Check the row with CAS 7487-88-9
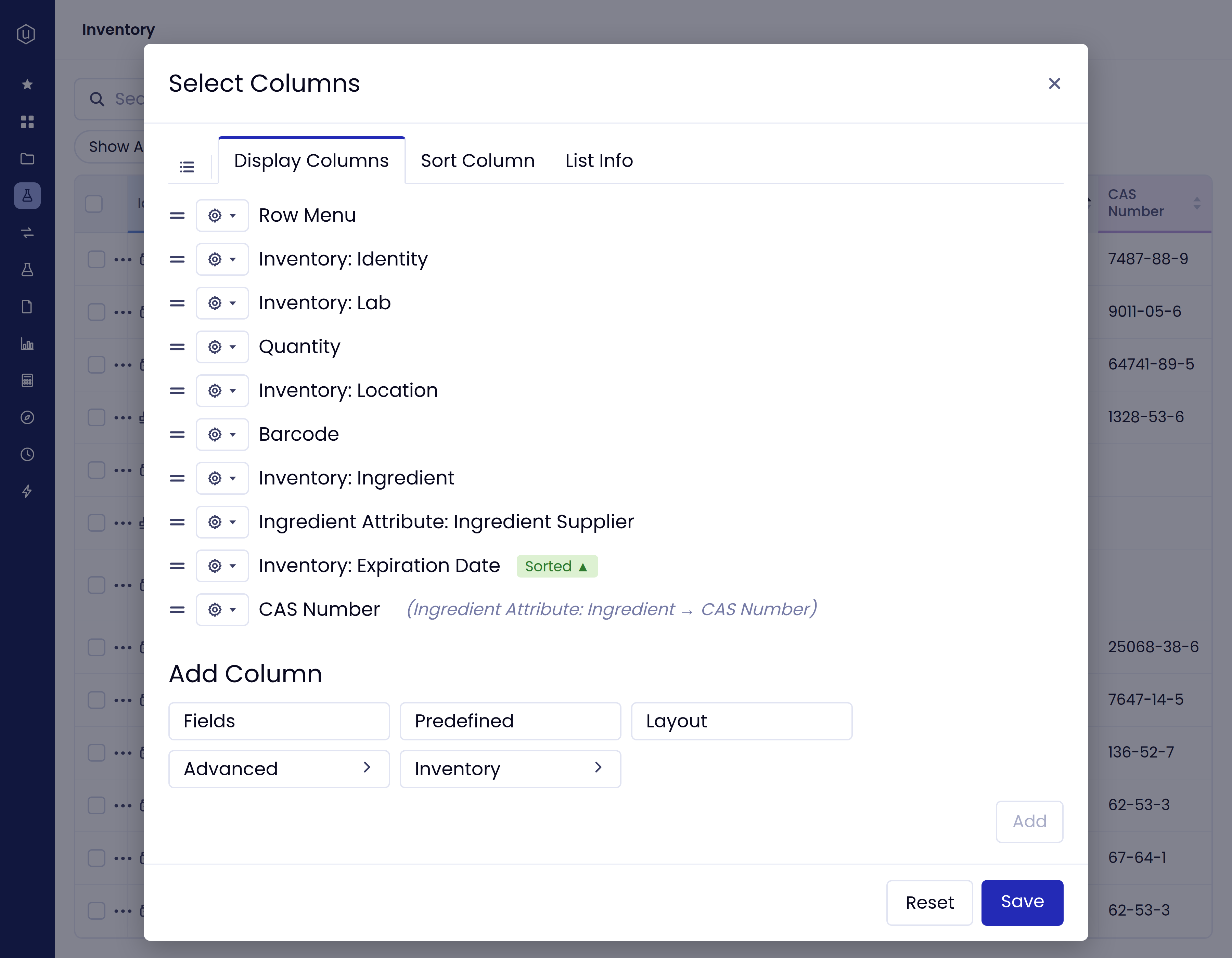 pyautogui.click(x=97, y=259)
